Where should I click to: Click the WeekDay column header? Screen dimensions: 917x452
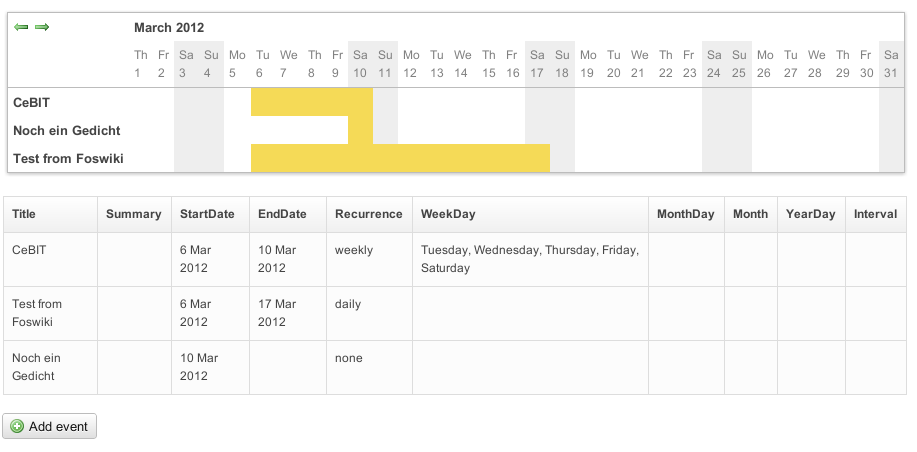point(448,214)
